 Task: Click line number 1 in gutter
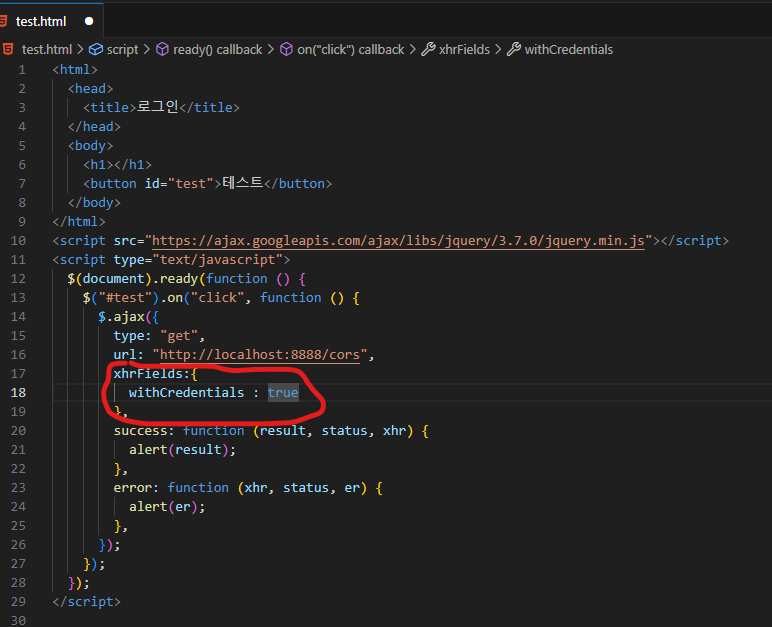click(22, 70)
